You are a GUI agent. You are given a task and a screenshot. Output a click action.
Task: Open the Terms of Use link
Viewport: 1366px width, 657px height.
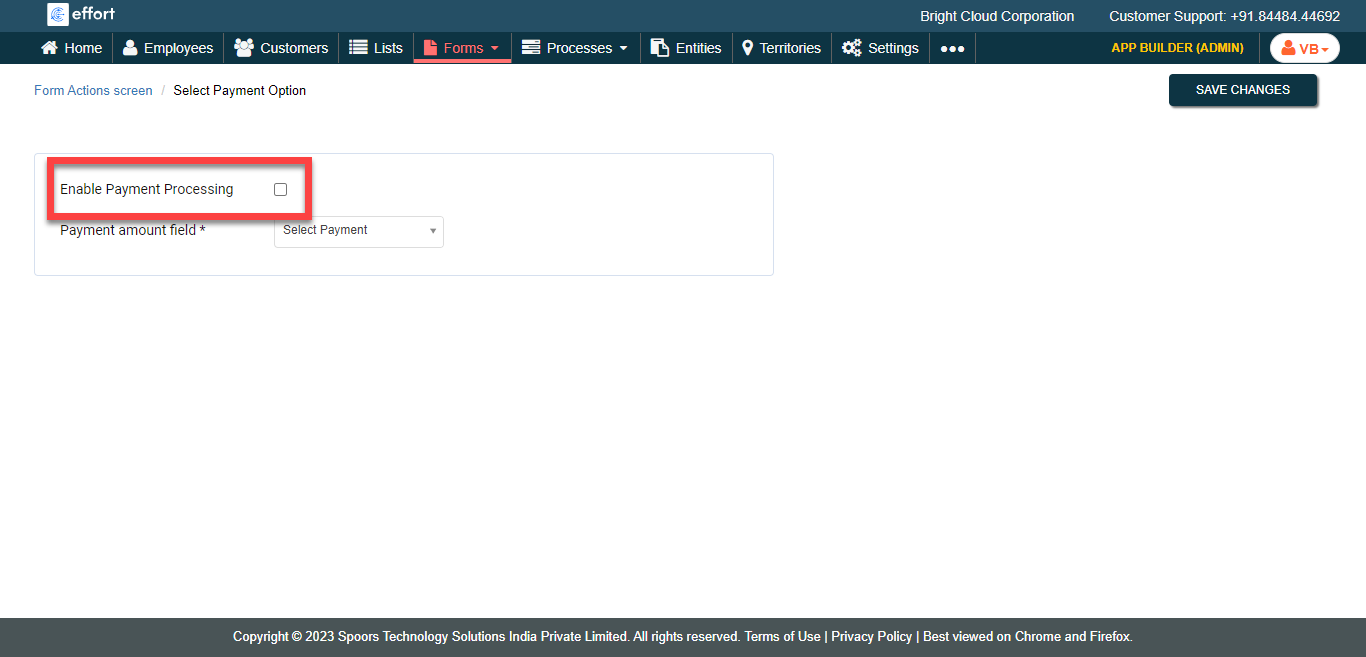782,637
